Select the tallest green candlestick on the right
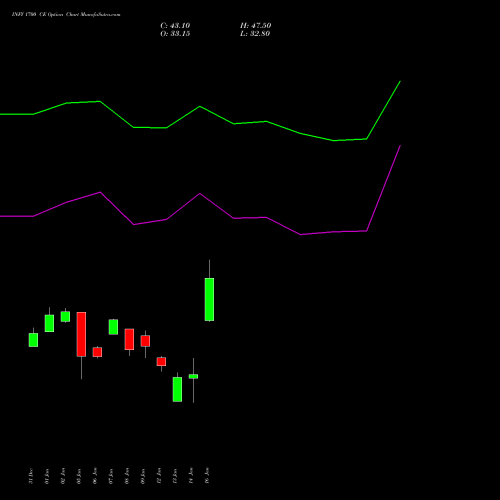 (x=209, y=299)
